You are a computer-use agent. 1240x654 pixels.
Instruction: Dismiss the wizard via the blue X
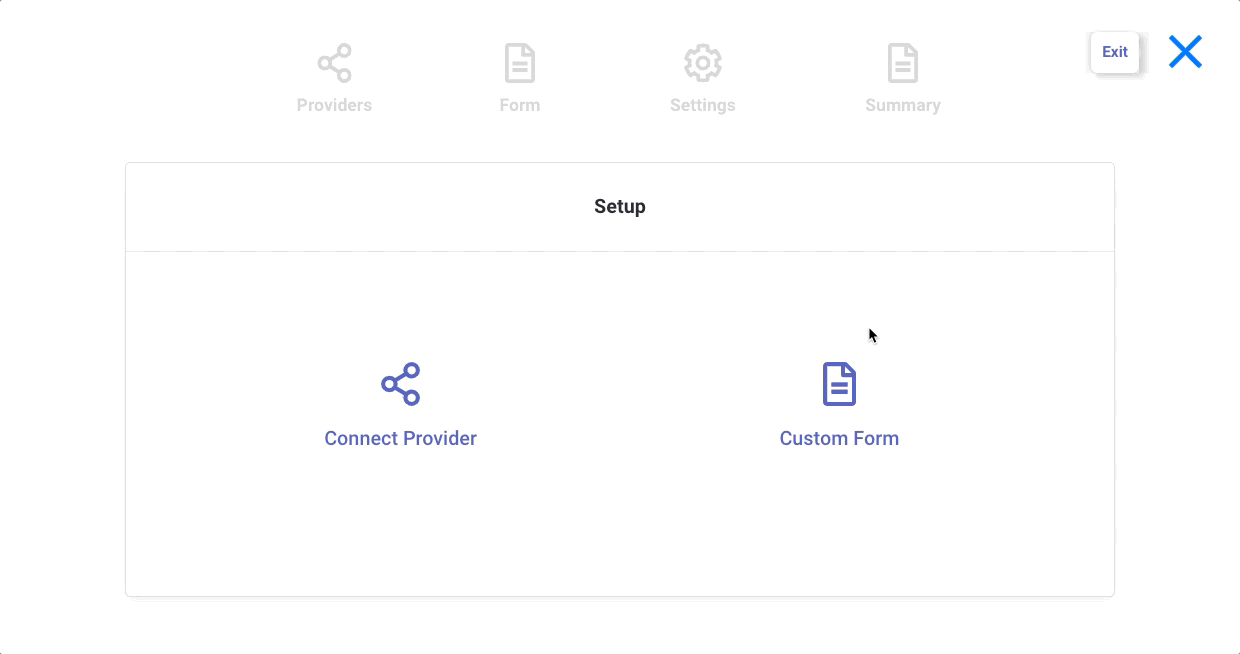(x=1185, y=51)
